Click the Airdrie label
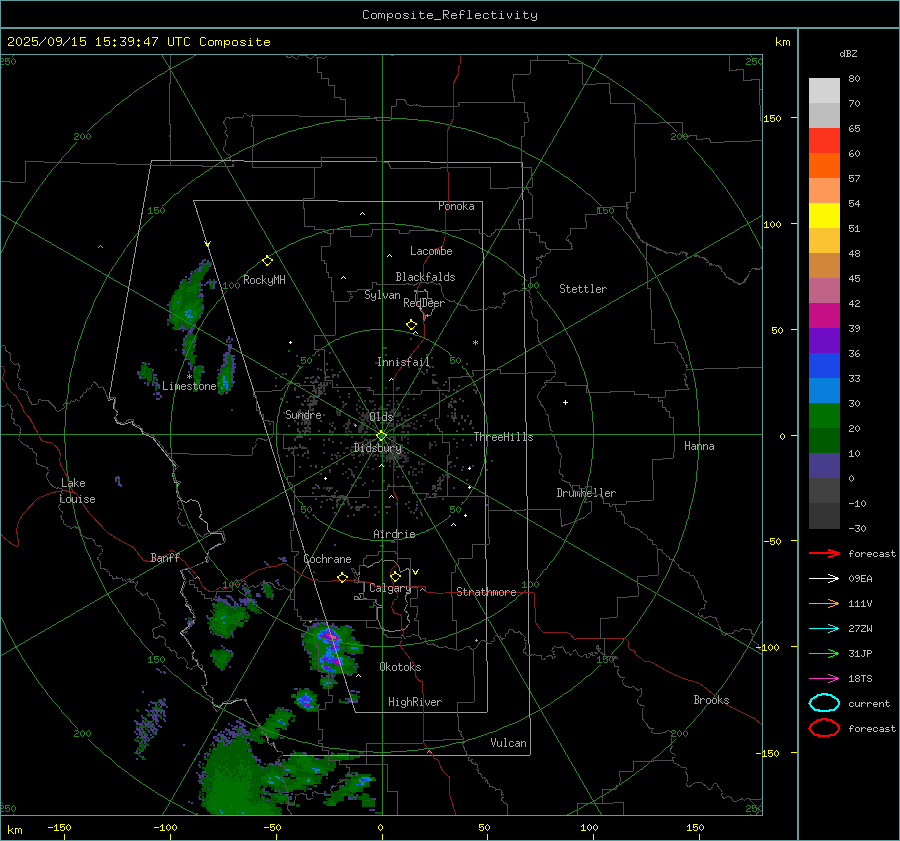 pyautogui.click(x=394, y=534)
